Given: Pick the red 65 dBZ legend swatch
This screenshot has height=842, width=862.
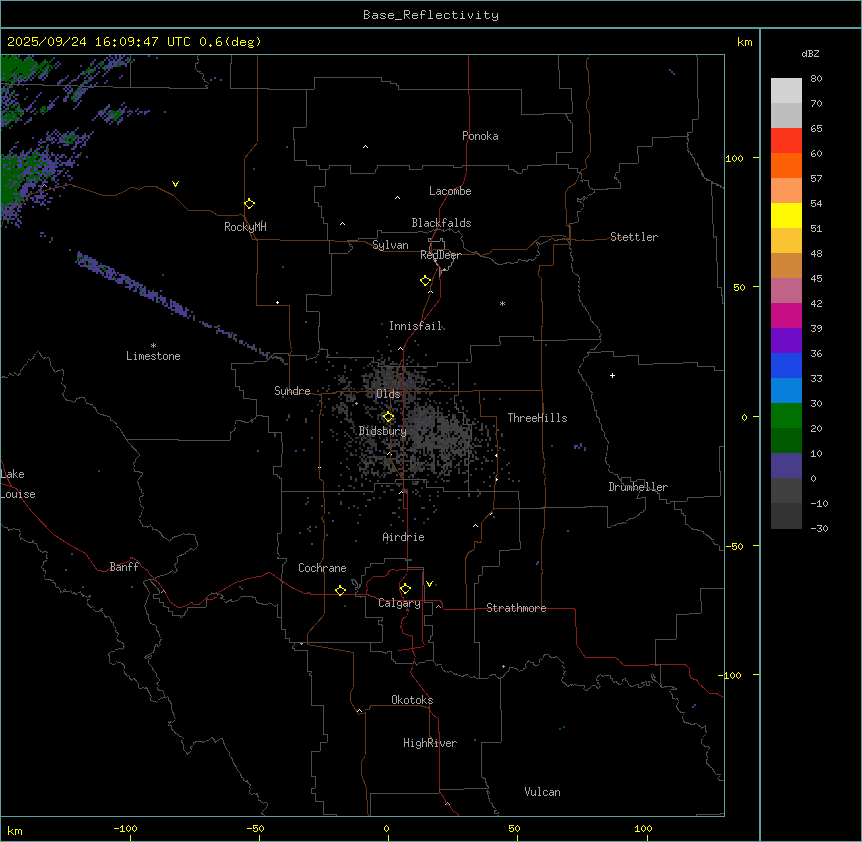Looking at the screenshot, I should [786, 141].
